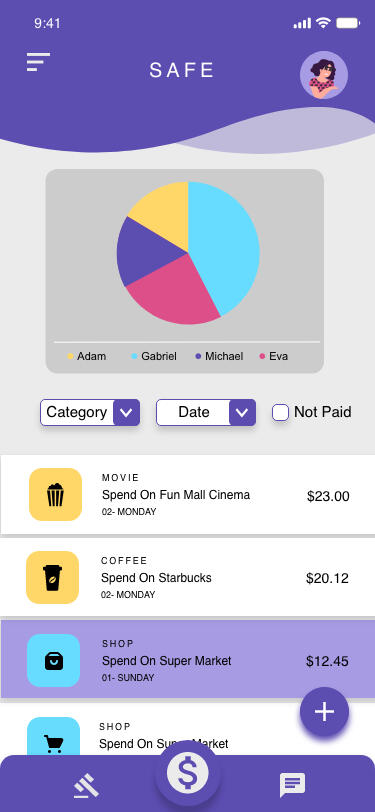Enable the Not Paid checkbox
The width and height of the screenshot is (375, 812).
[x=280, y=412]
